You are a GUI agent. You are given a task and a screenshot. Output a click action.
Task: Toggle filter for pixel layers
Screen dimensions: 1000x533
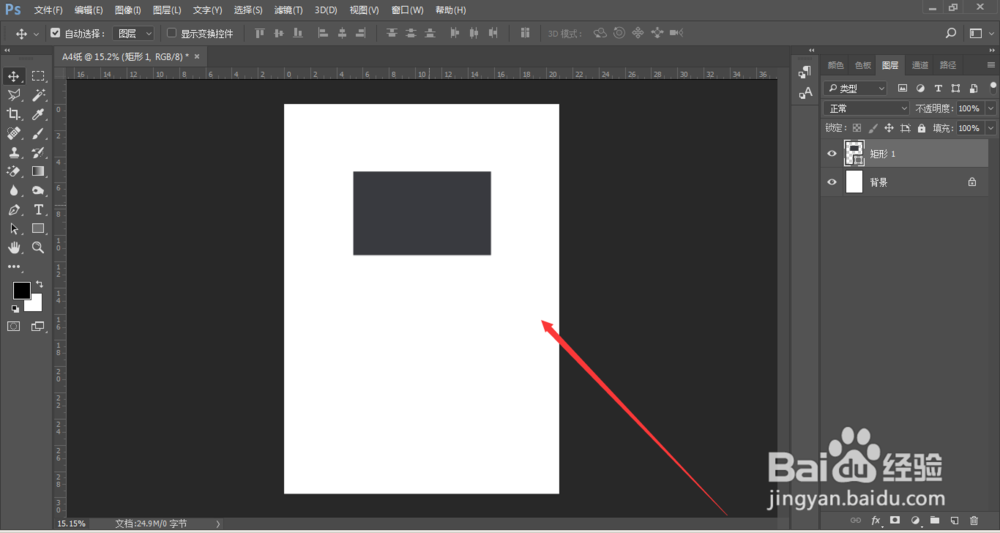(902, 88)
